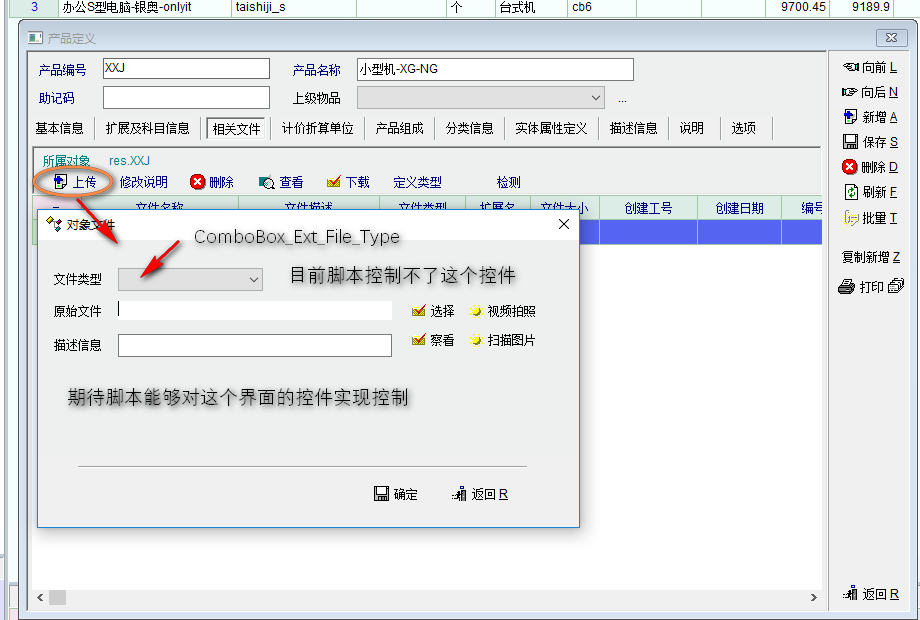Open the 产品组成 tab
The image size is (920, 620).
399,128
